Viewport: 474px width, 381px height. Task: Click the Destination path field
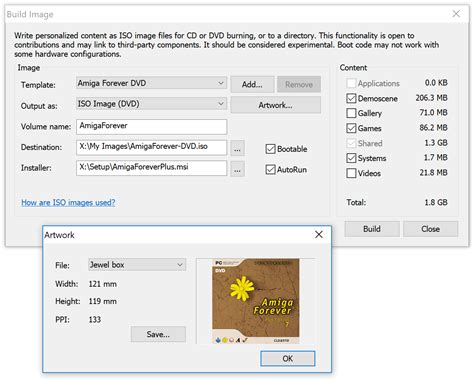(151, 147)
